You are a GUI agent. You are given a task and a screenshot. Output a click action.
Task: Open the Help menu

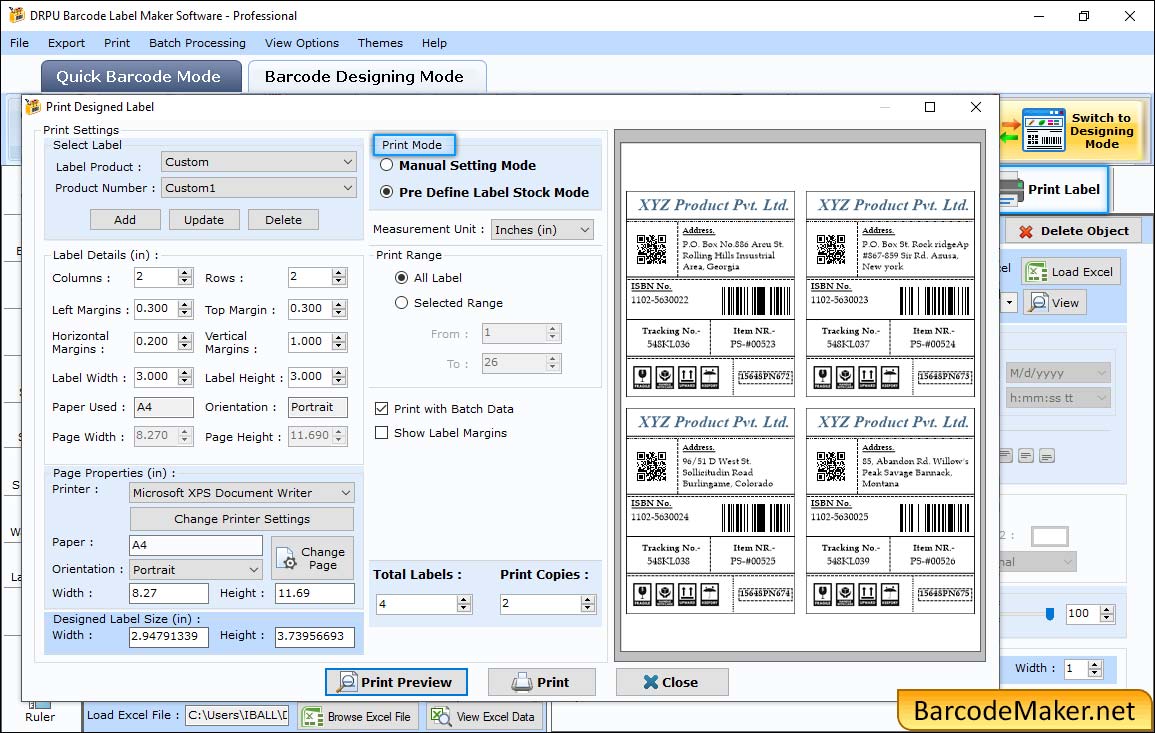pyautogui.click(x=435, y=43)
